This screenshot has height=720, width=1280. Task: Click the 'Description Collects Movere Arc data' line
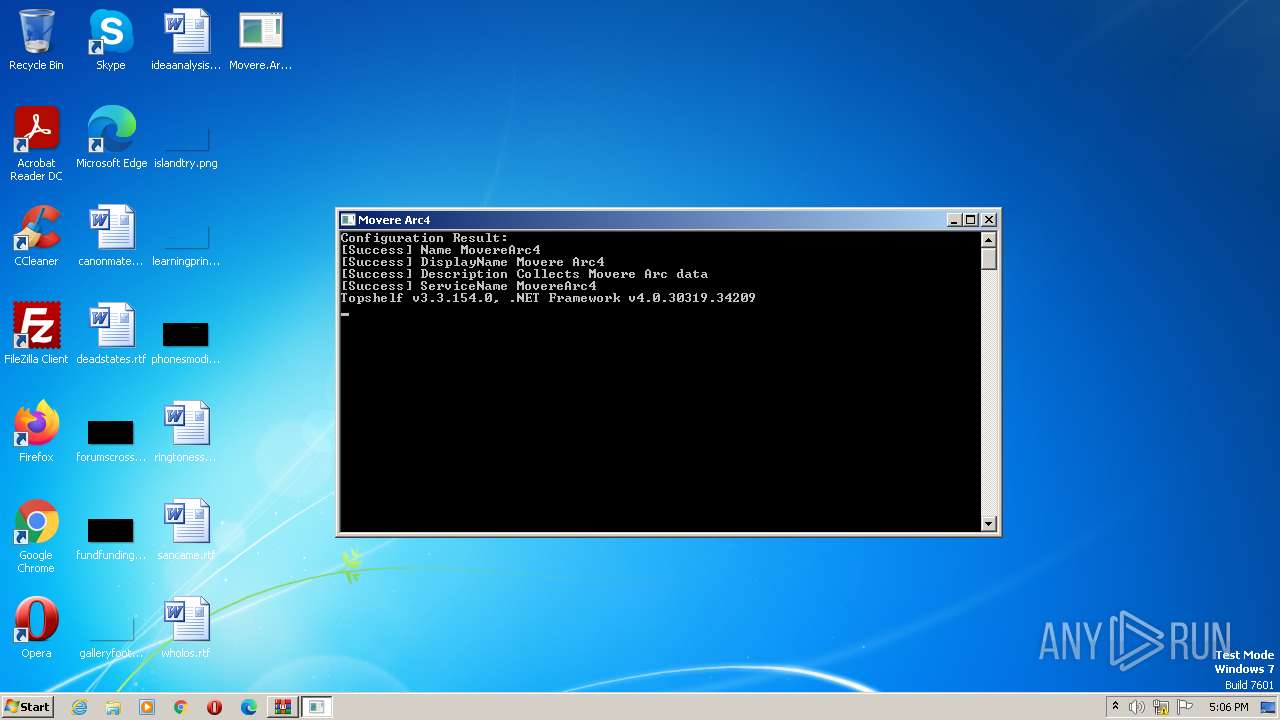click(524, 274)
